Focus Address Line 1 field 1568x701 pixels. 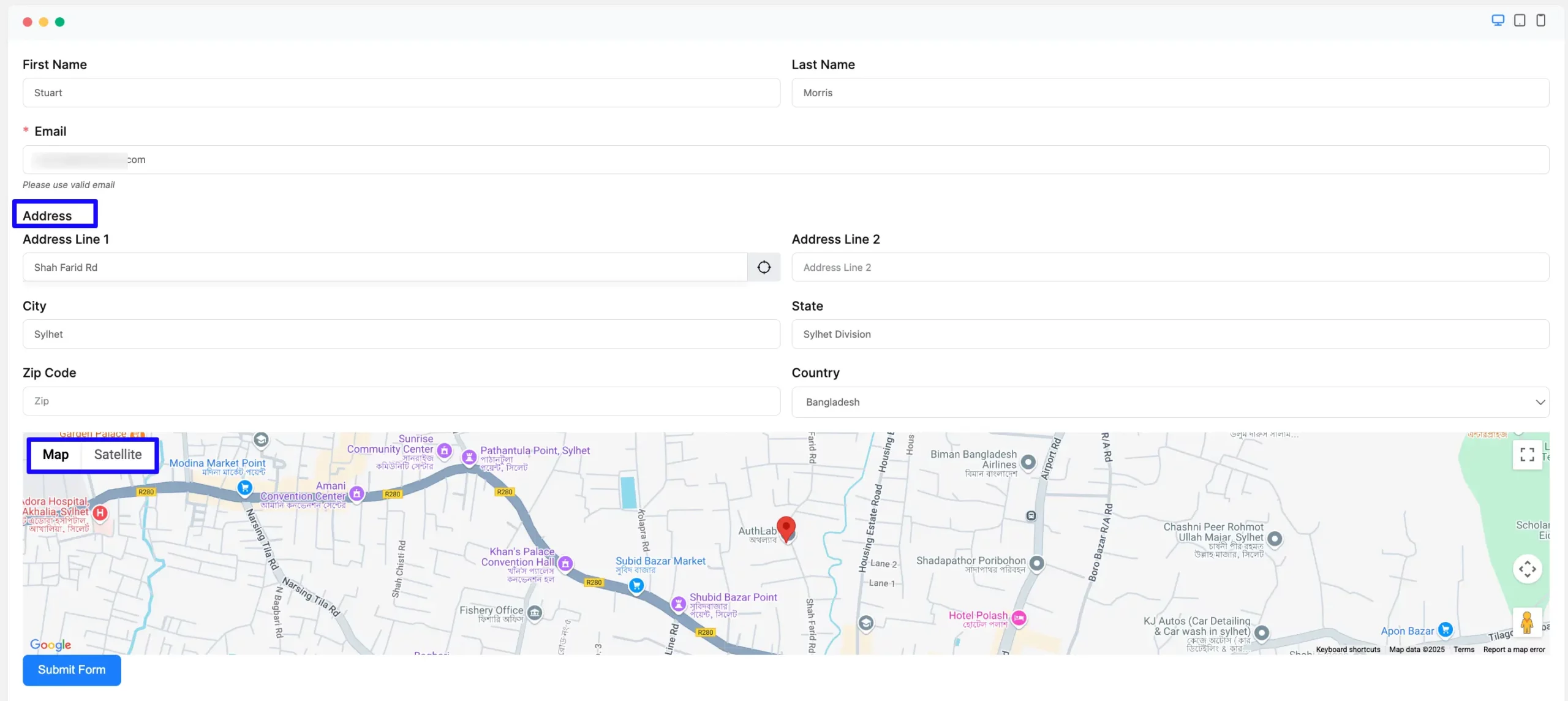tap(385, 267)
